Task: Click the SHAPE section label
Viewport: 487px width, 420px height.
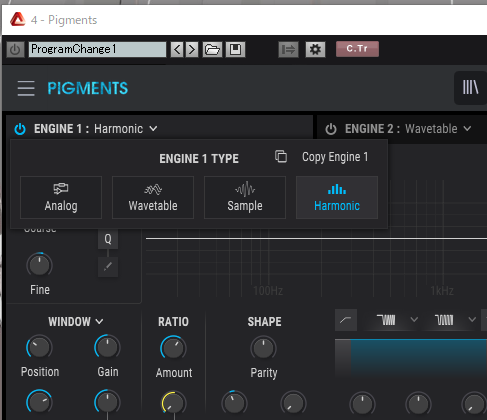Action: pyautogui.click(x=264, y=322)
